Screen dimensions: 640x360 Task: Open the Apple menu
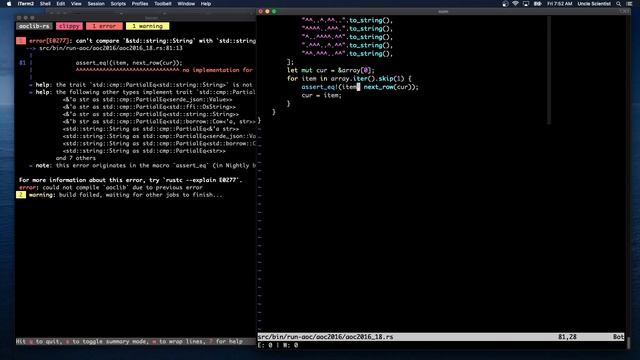9,4
